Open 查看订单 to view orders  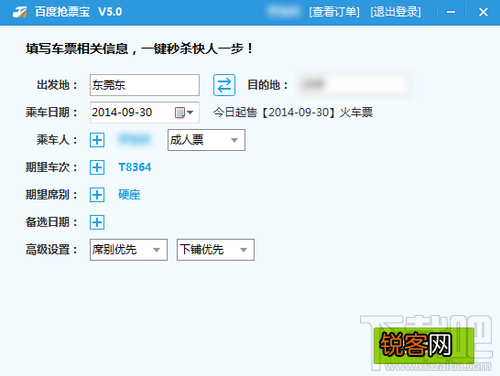click(x=334, y=12)
